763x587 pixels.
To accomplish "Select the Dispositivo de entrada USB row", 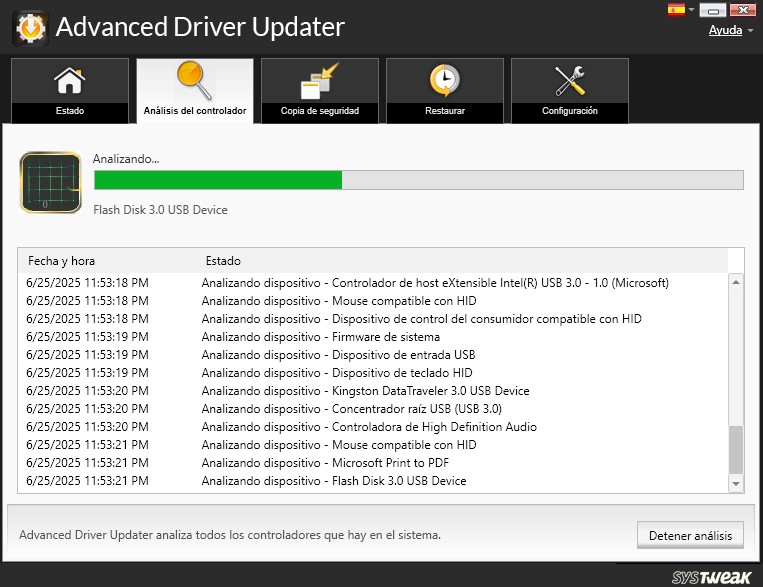I will tap(373, 355).
